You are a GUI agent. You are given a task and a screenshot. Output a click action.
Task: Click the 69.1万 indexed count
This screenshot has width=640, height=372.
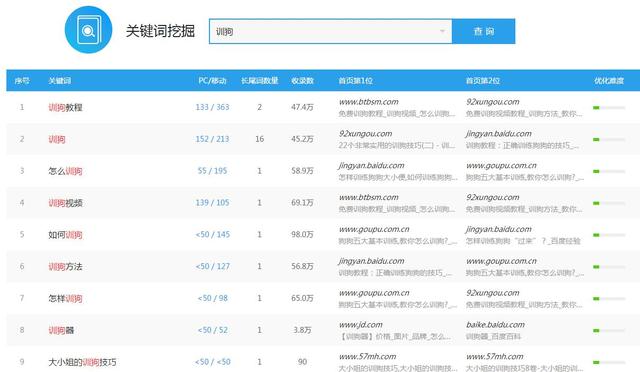302,203
